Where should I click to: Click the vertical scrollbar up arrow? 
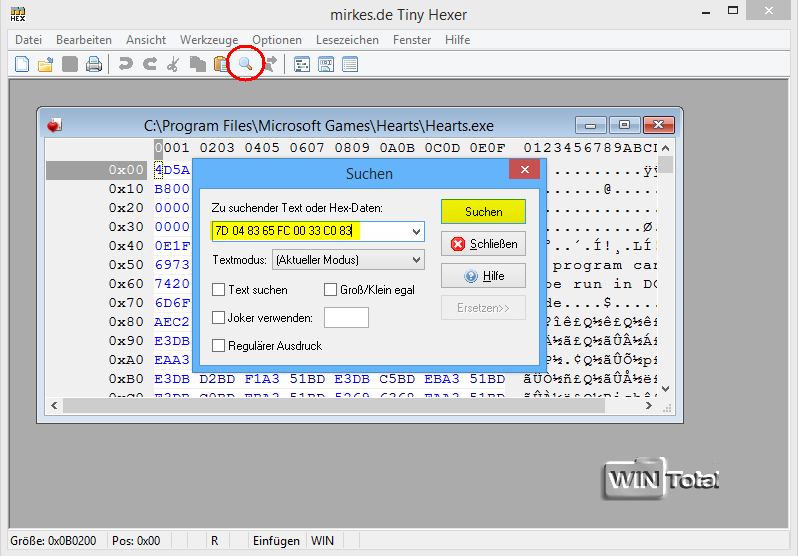(665, 148)
